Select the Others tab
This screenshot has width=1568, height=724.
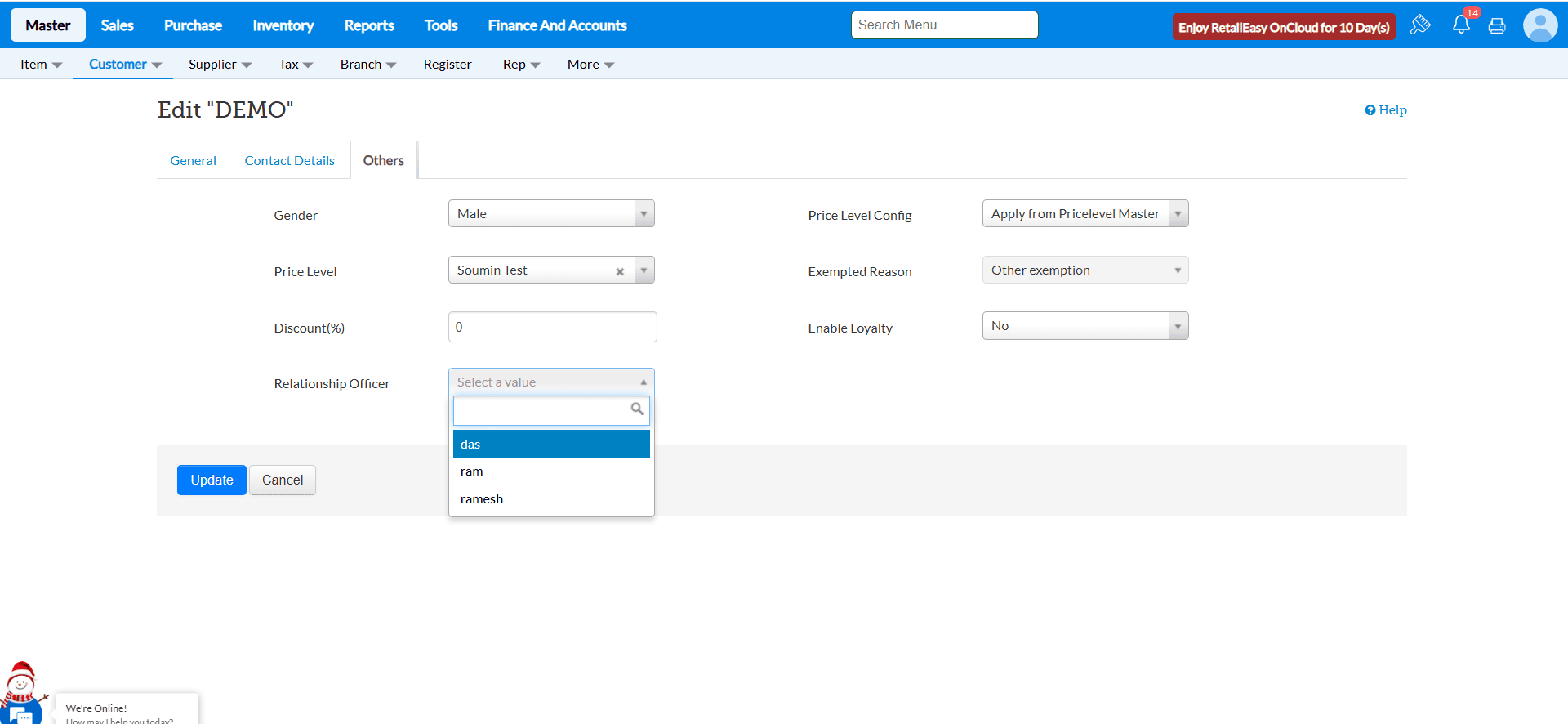pyautogui.click(x=384, y=160)
